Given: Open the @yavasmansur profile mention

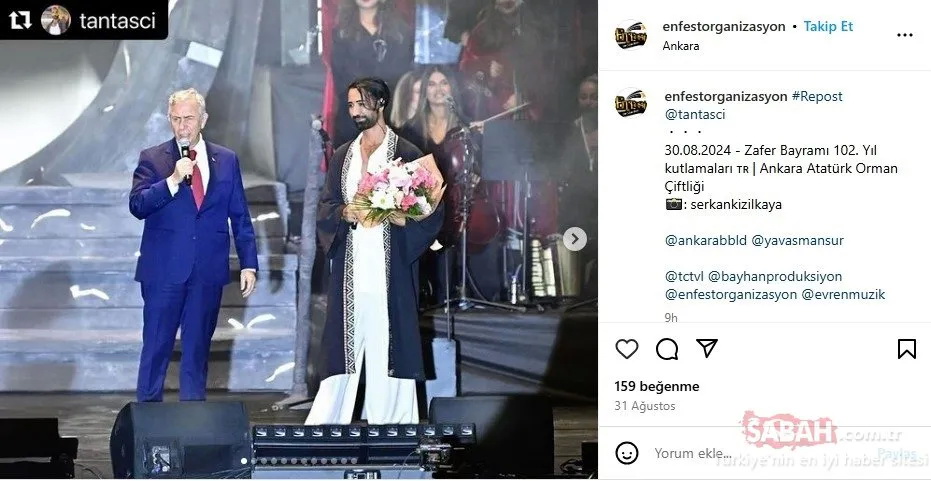Looking at the screenshot, I should (x=797, y=240).
